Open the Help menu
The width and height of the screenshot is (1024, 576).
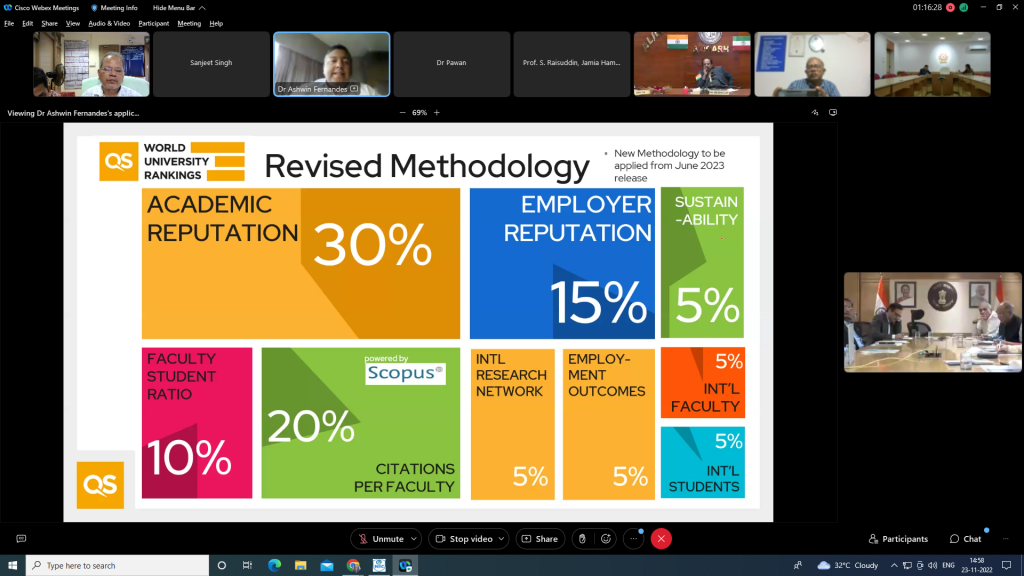point(216,24)
